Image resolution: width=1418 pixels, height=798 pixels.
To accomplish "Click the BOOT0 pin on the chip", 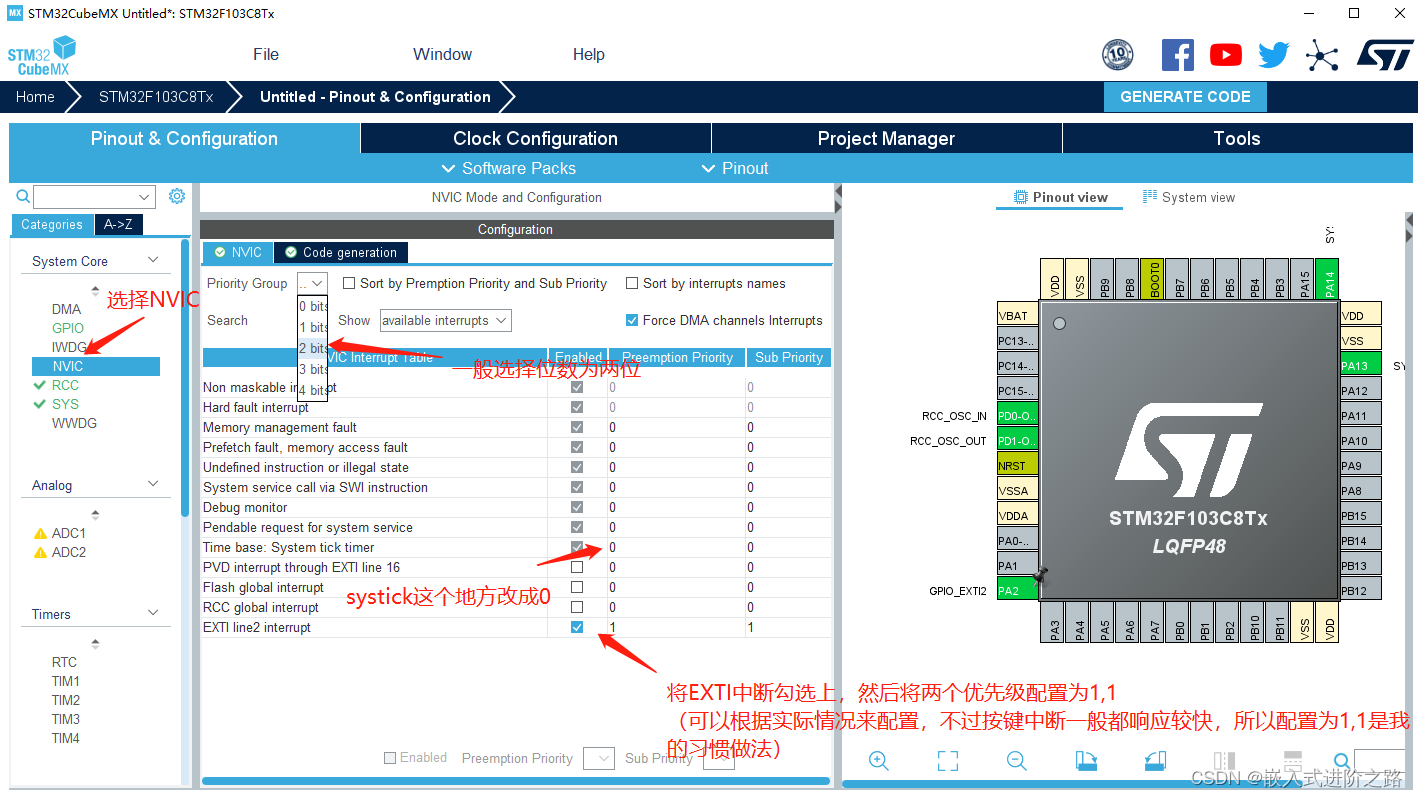I will [1154, 278].
